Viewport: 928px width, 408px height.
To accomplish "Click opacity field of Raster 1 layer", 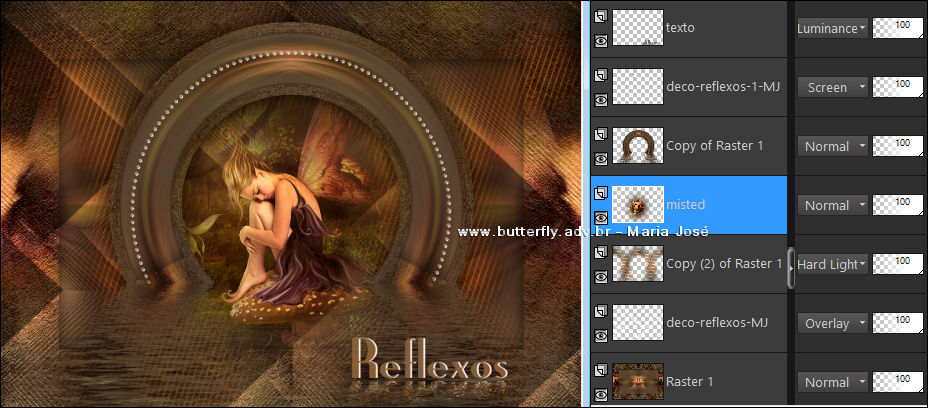I will pos(898,383).
